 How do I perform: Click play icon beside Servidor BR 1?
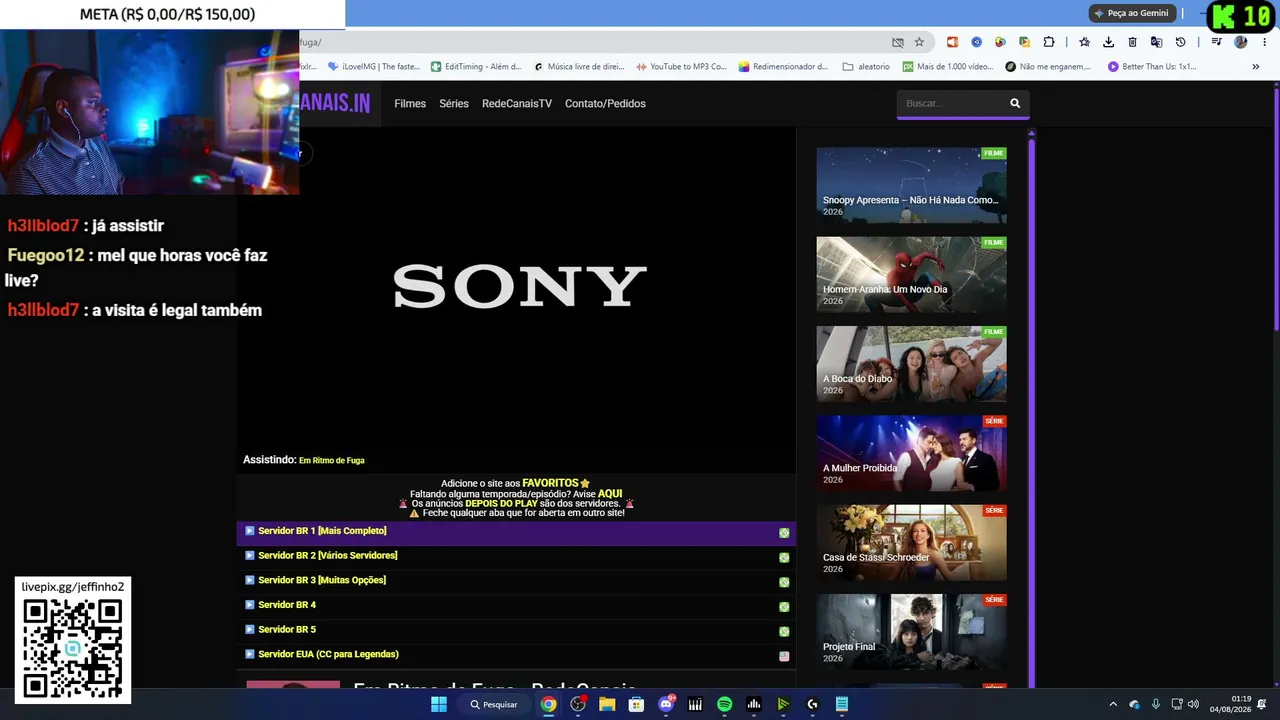[x=250, y=531]
